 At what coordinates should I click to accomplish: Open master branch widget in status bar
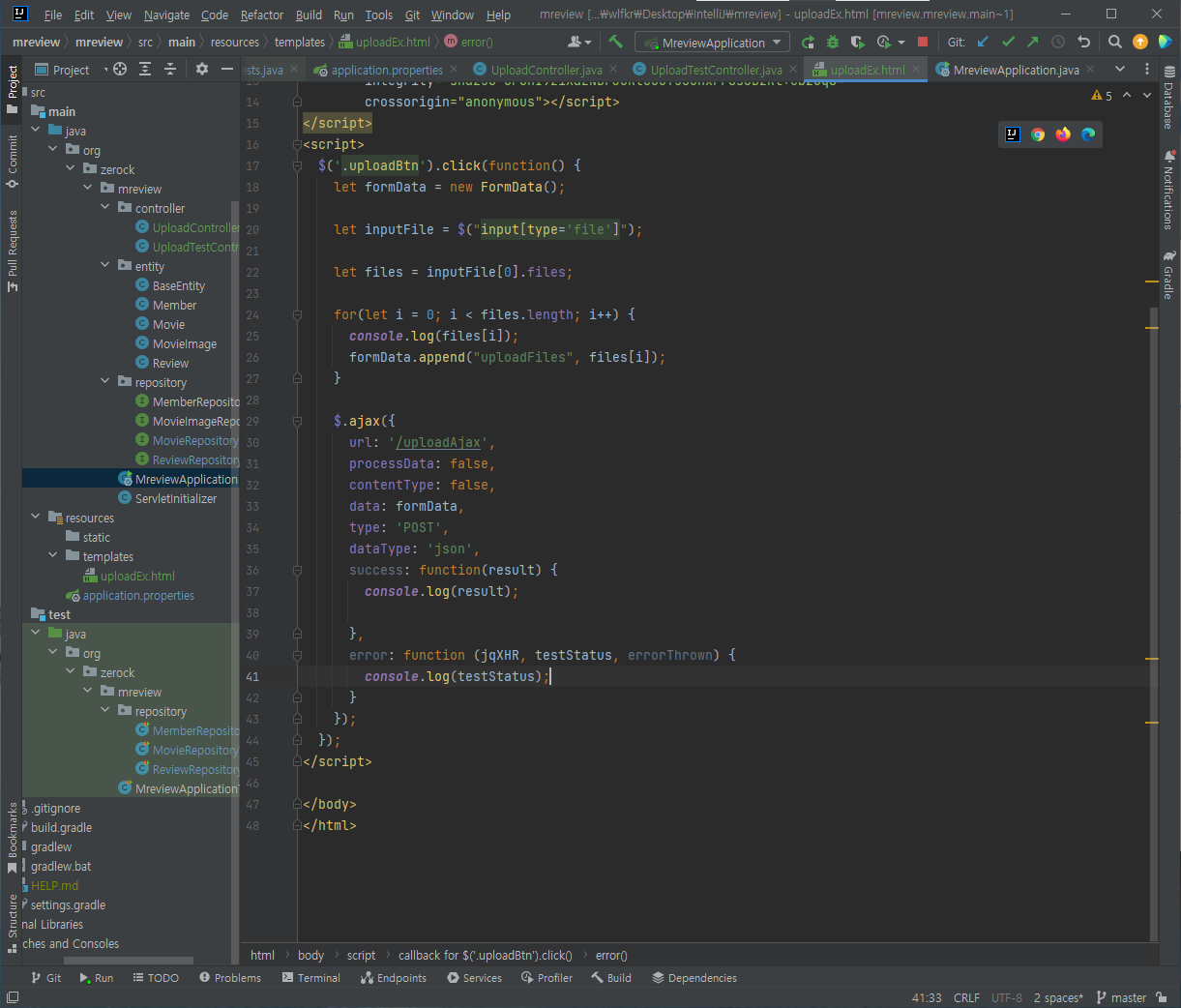point(1121,997)
